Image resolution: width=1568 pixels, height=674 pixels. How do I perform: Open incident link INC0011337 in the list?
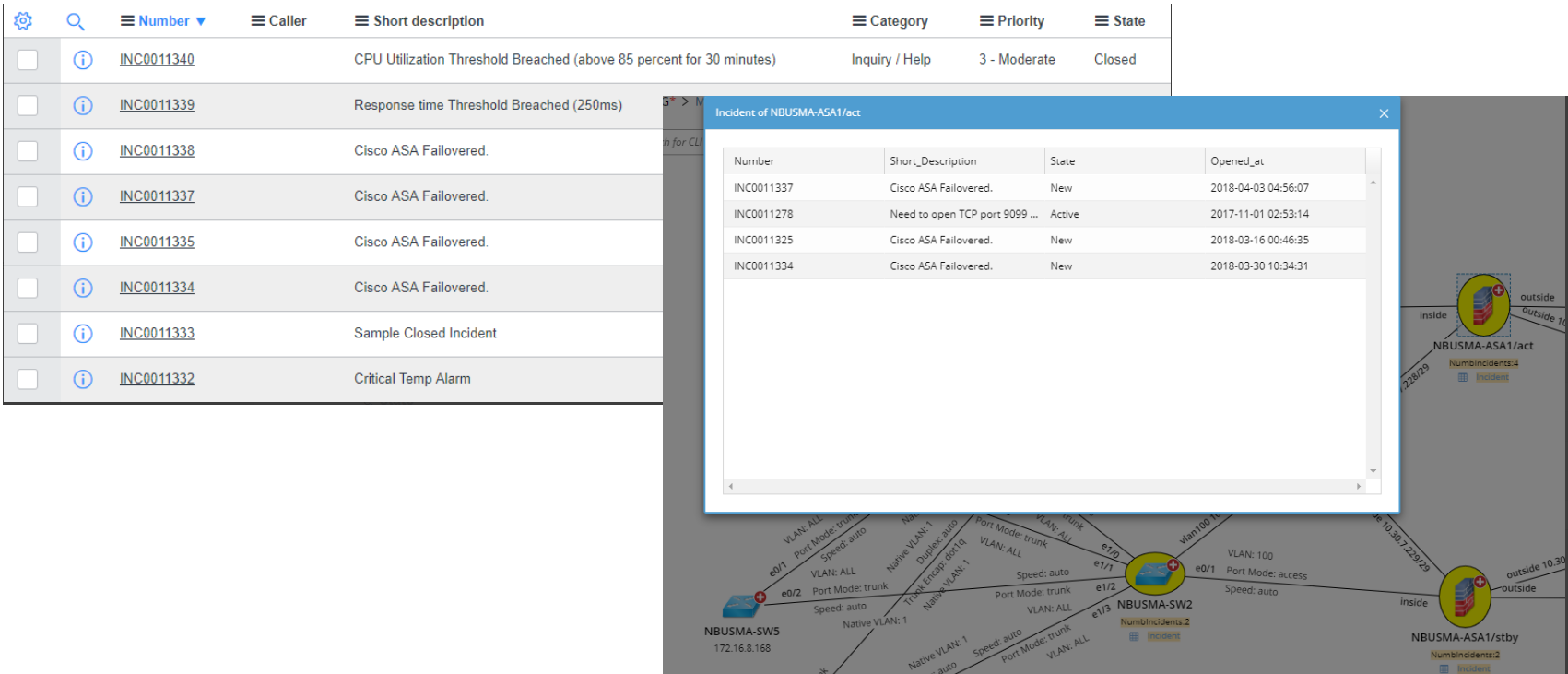157,196
